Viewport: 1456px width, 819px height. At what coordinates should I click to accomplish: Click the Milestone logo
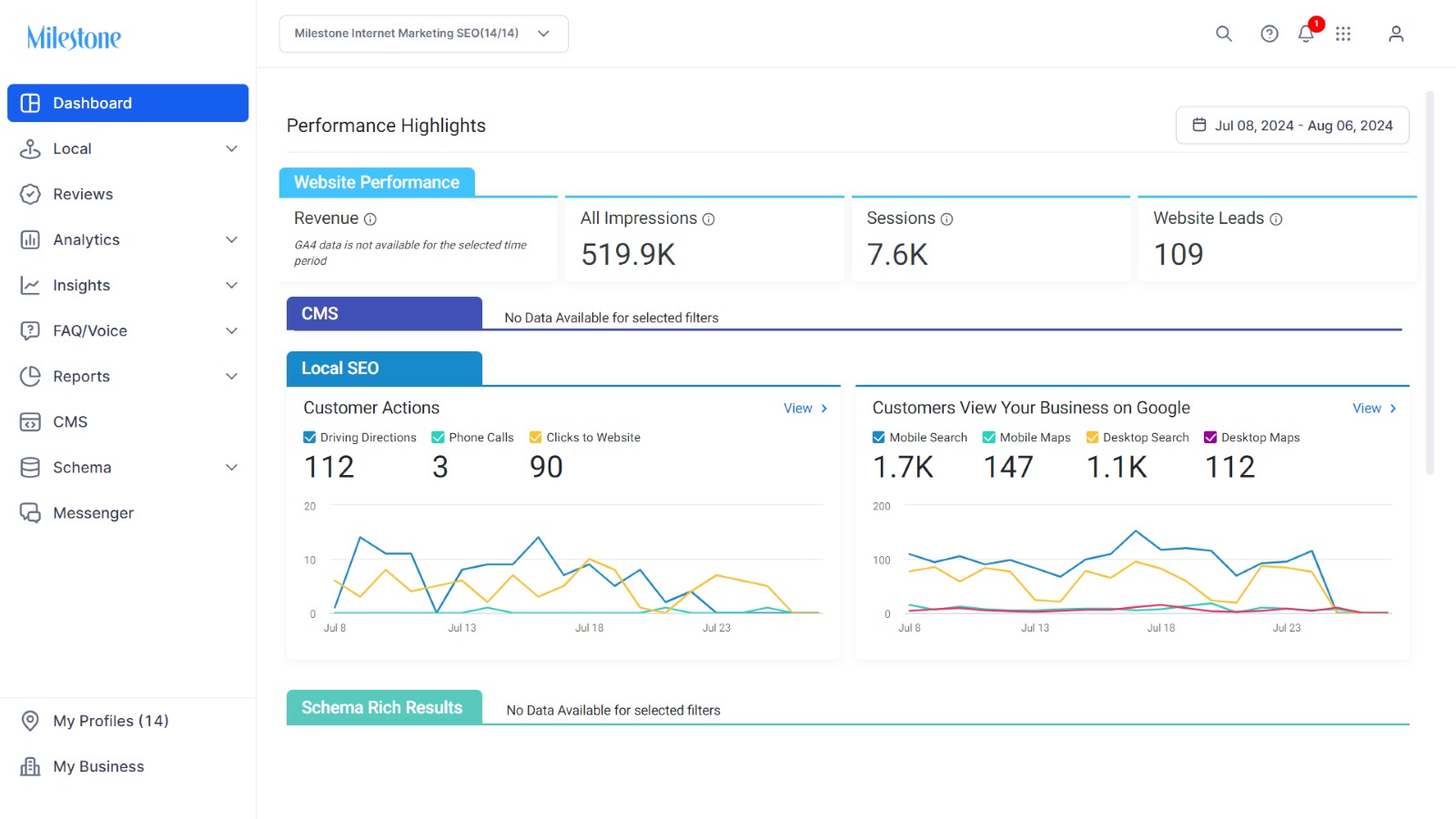point(74,37)
